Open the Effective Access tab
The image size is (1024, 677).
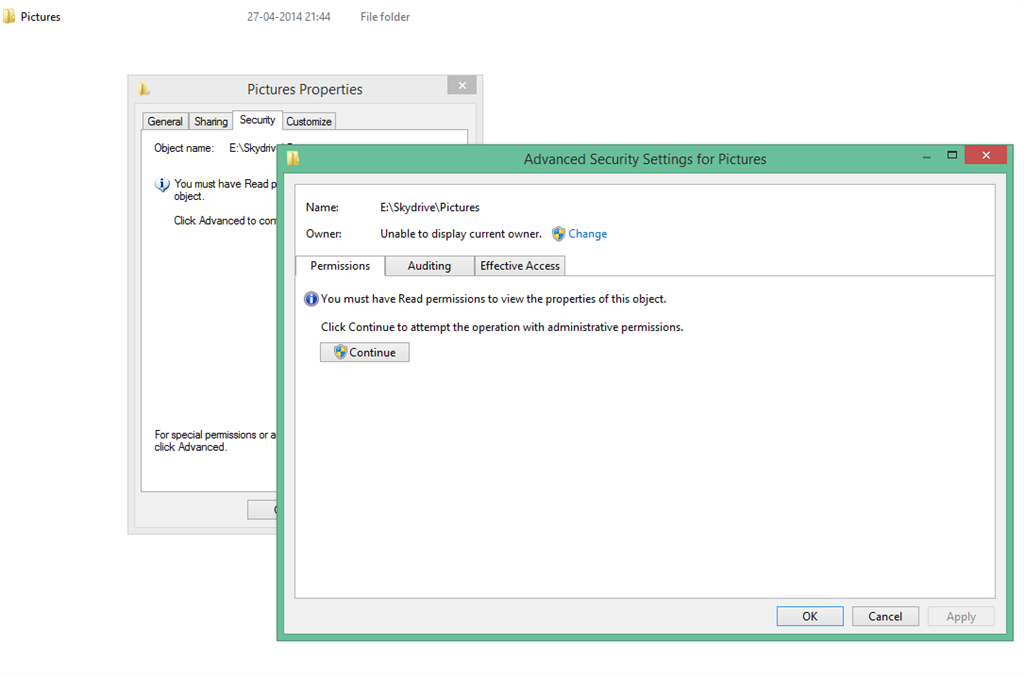coord(520,266)
